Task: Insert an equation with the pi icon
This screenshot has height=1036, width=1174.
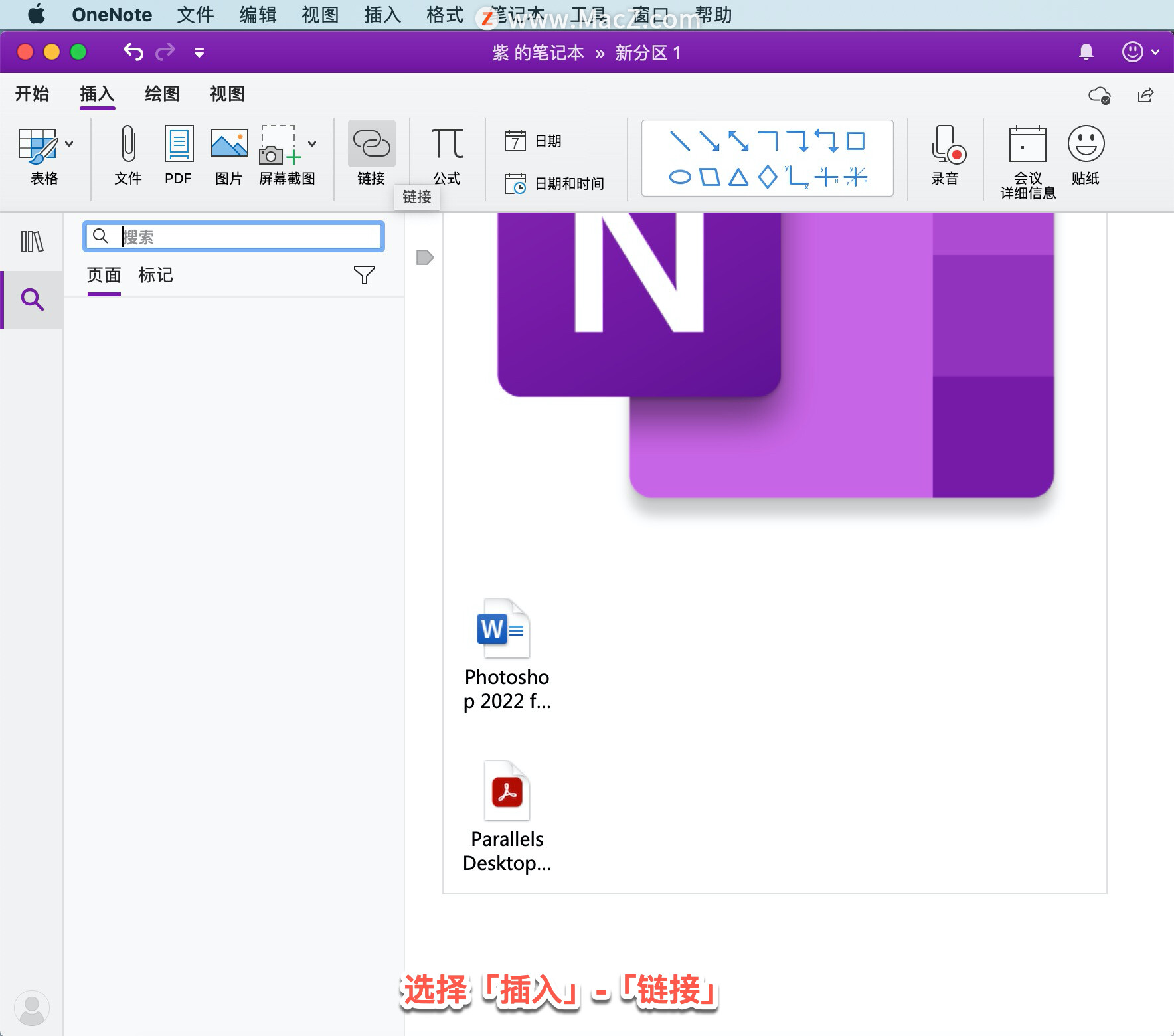Action: point(447,156)
